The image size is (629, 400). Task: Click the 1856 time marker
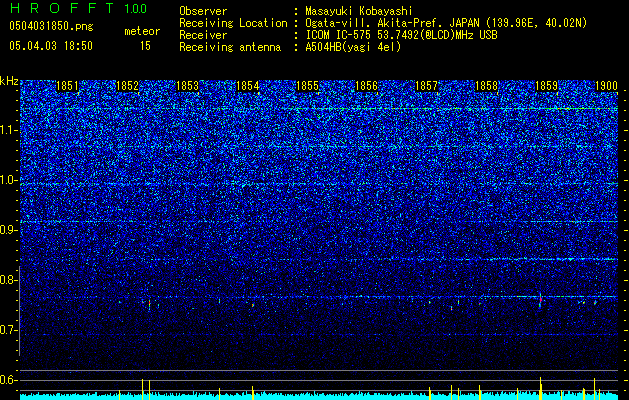(x=367, y=86)
